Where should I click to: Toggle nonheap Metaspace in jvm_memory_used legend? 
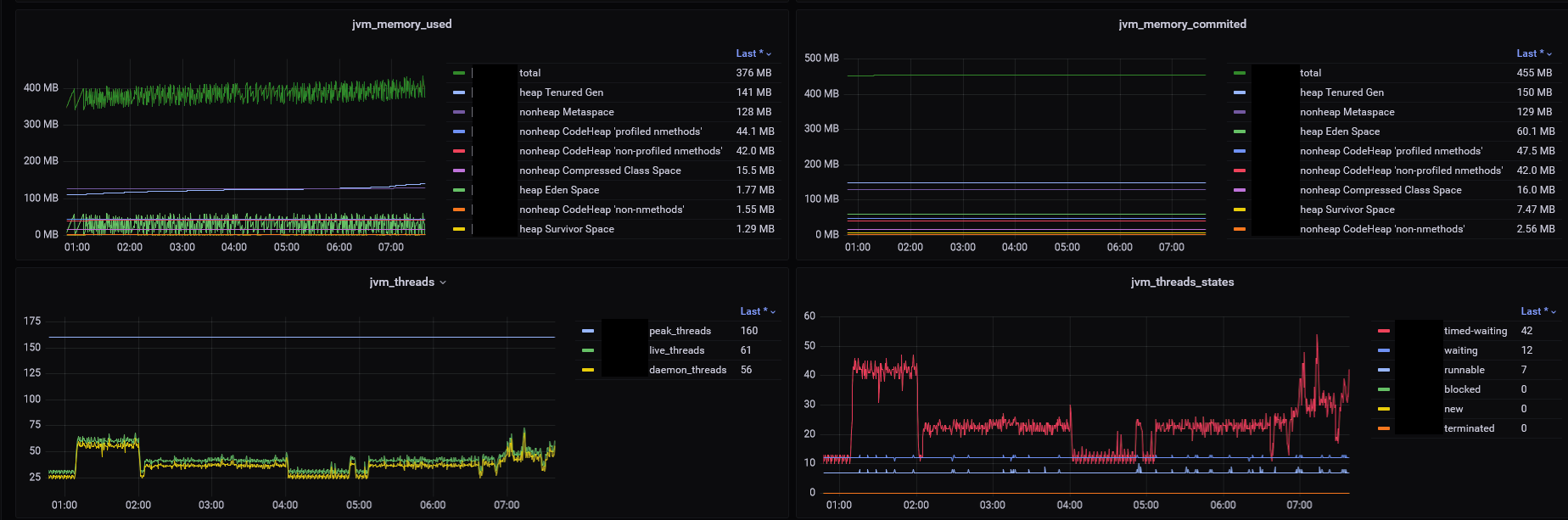(567, 112)
